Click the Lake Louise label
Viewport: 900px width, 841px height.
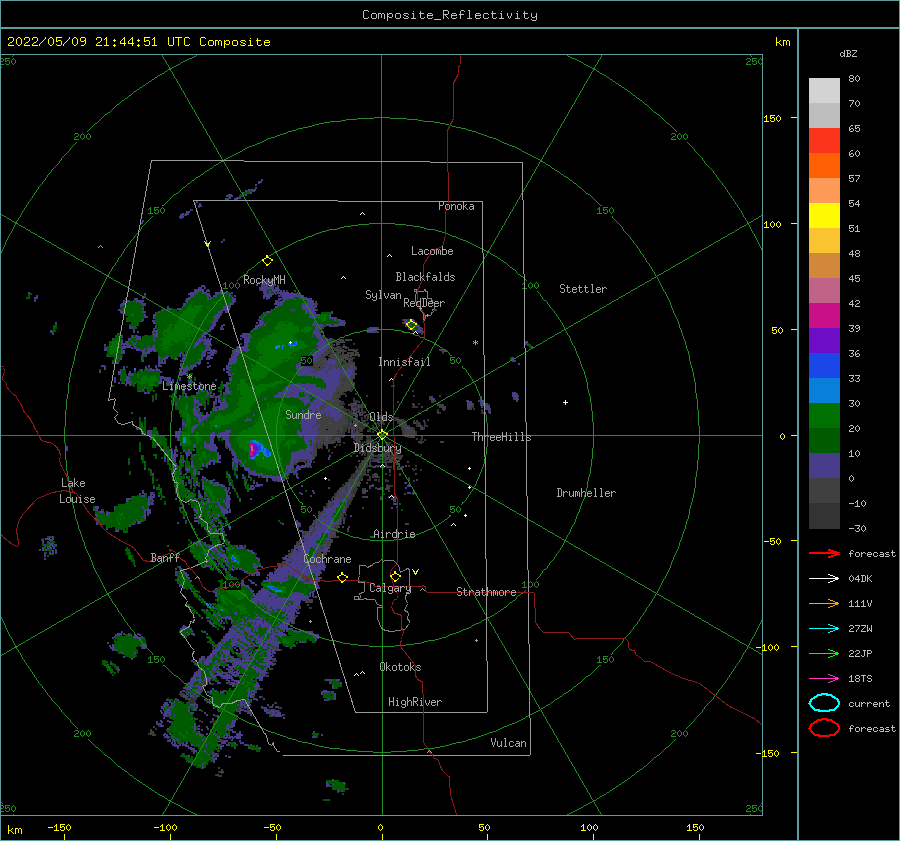click(x=77, y=491)
